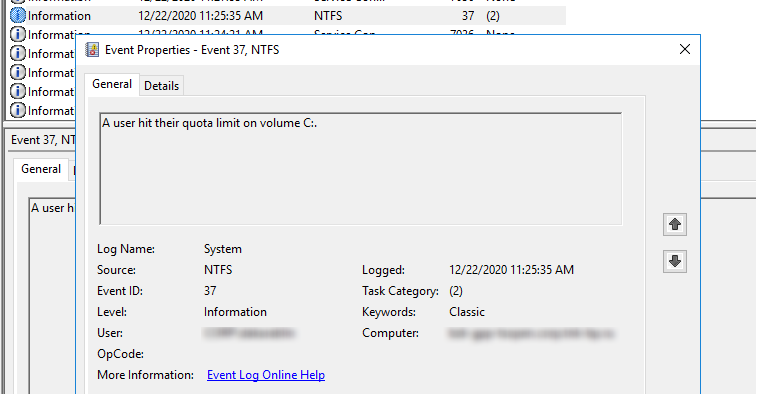This screenshot has height=394, width=764.
Task: Show next event with down arrow button
Action: click(674, 262)
